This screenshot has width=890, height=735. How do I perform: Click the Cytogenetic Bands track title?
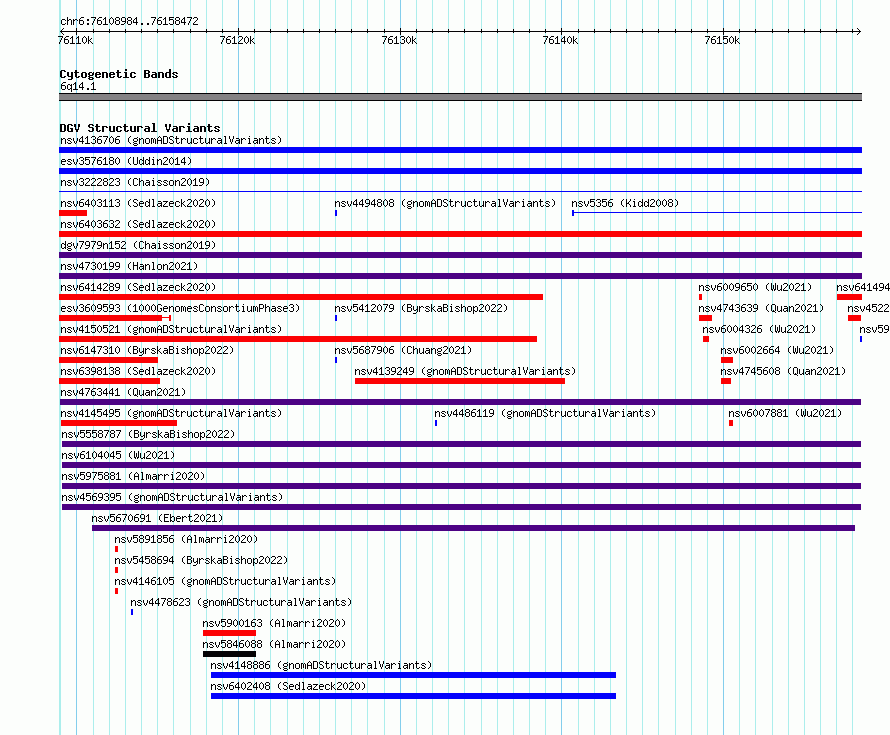pos(119,74)
